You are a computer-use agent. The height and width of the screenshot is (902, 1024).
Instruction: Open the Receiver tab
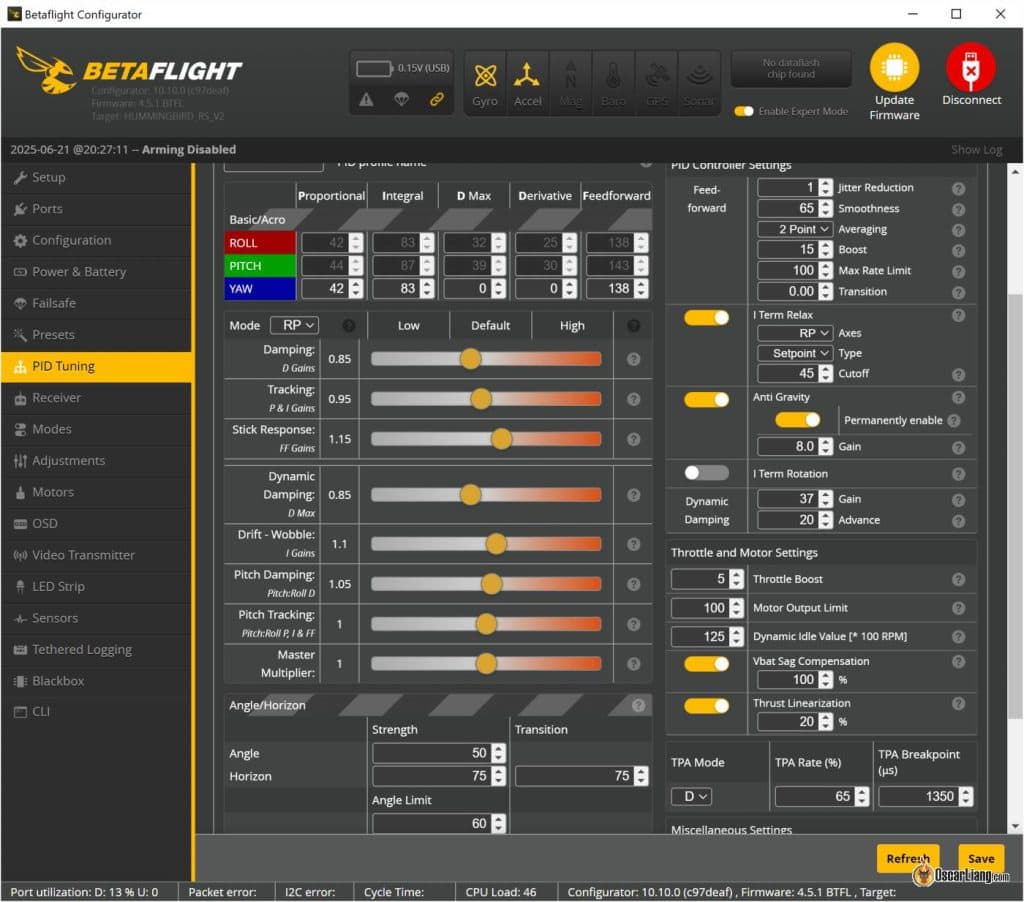click(97, 398)
